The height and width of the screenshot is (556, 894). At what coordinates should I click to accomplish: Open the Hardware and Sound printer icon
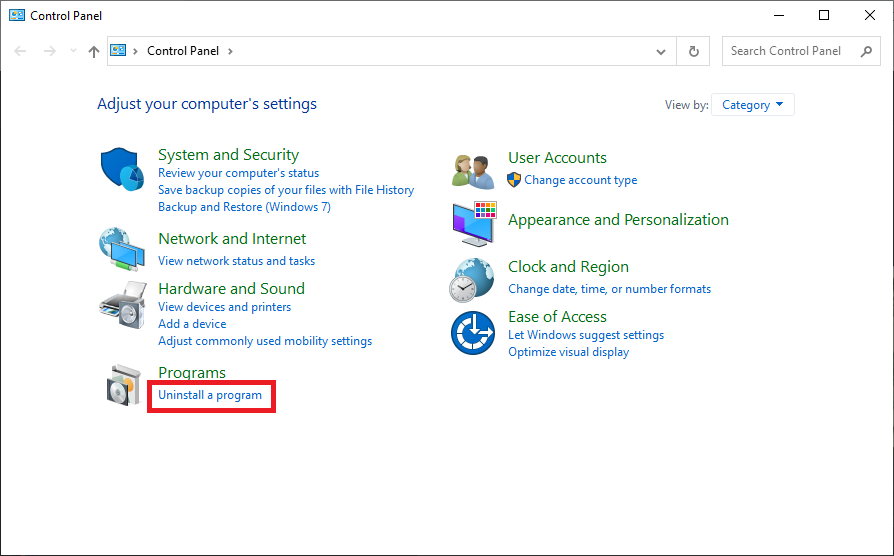pyautogui.click(x=123, y=305)
